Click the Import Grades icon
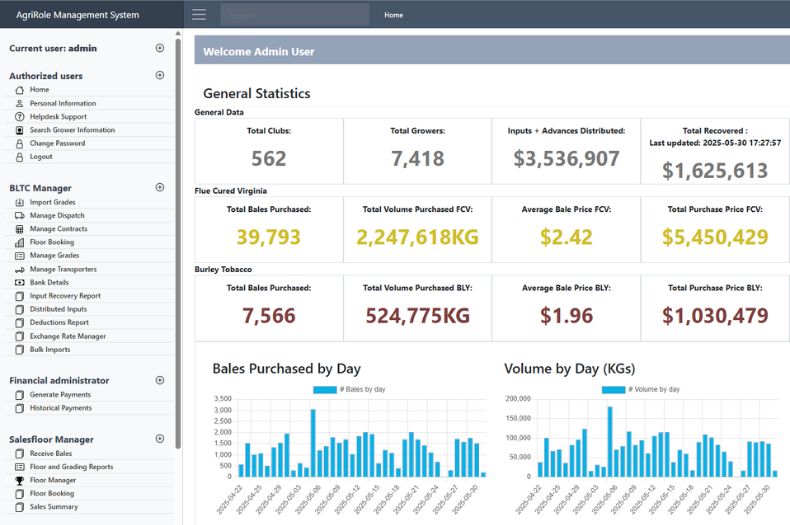 [x=20, y=202]
